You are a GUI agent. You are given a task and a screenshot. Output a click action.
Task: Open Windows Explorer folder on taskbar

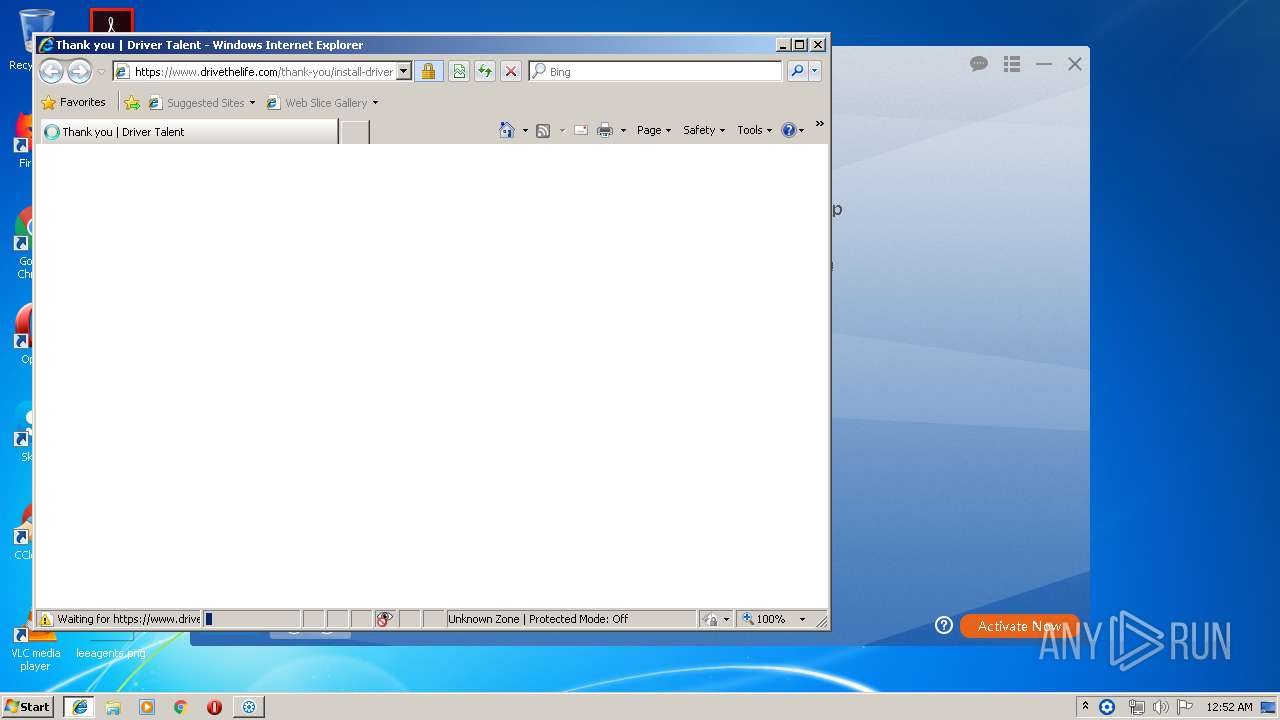pyautogui.click(x=113, y=707)
